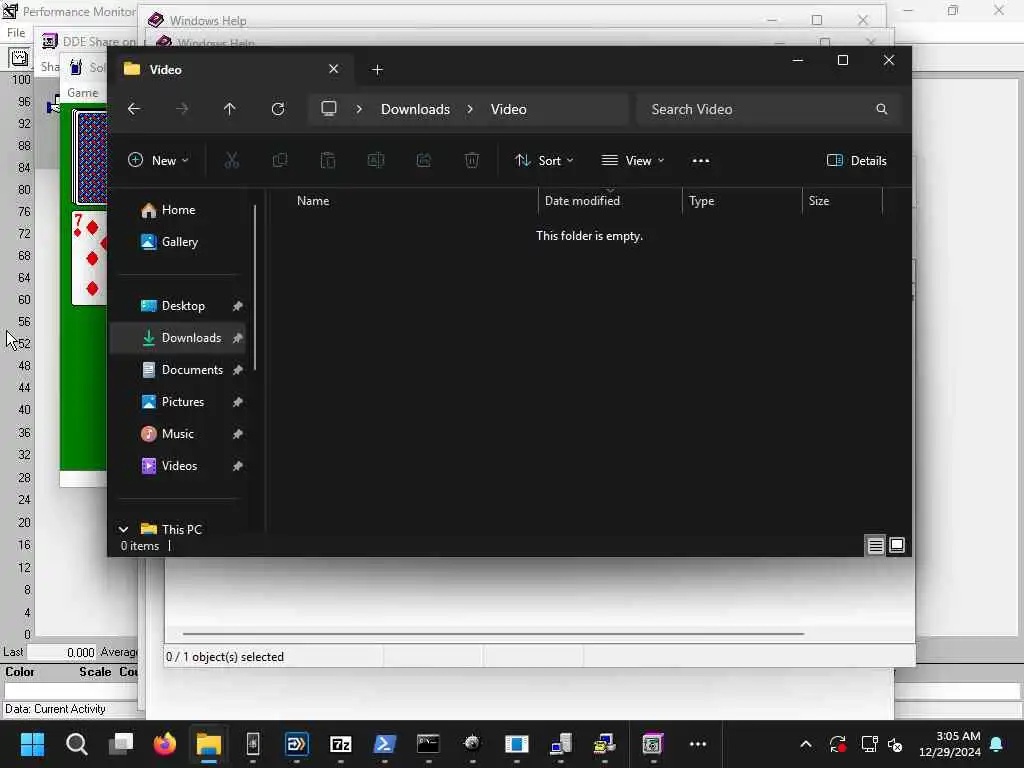Click the muted volume tray icon
Image resolution: width=1024 pixels, height=768 pixels.
click(x=895, y=744)
